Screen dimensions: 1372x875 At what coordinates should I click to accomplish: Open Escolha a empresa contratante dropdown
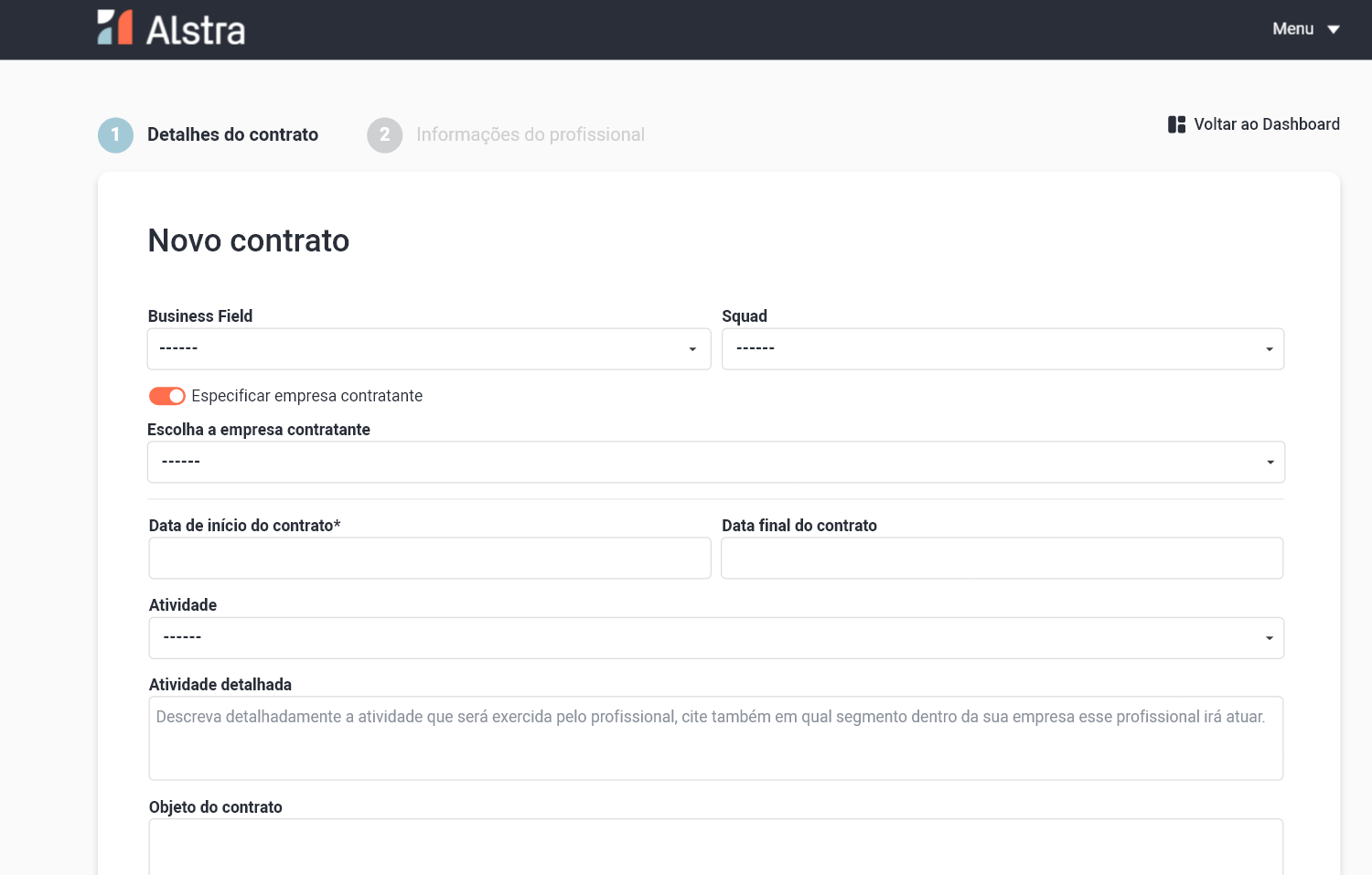tap(716, 463)
